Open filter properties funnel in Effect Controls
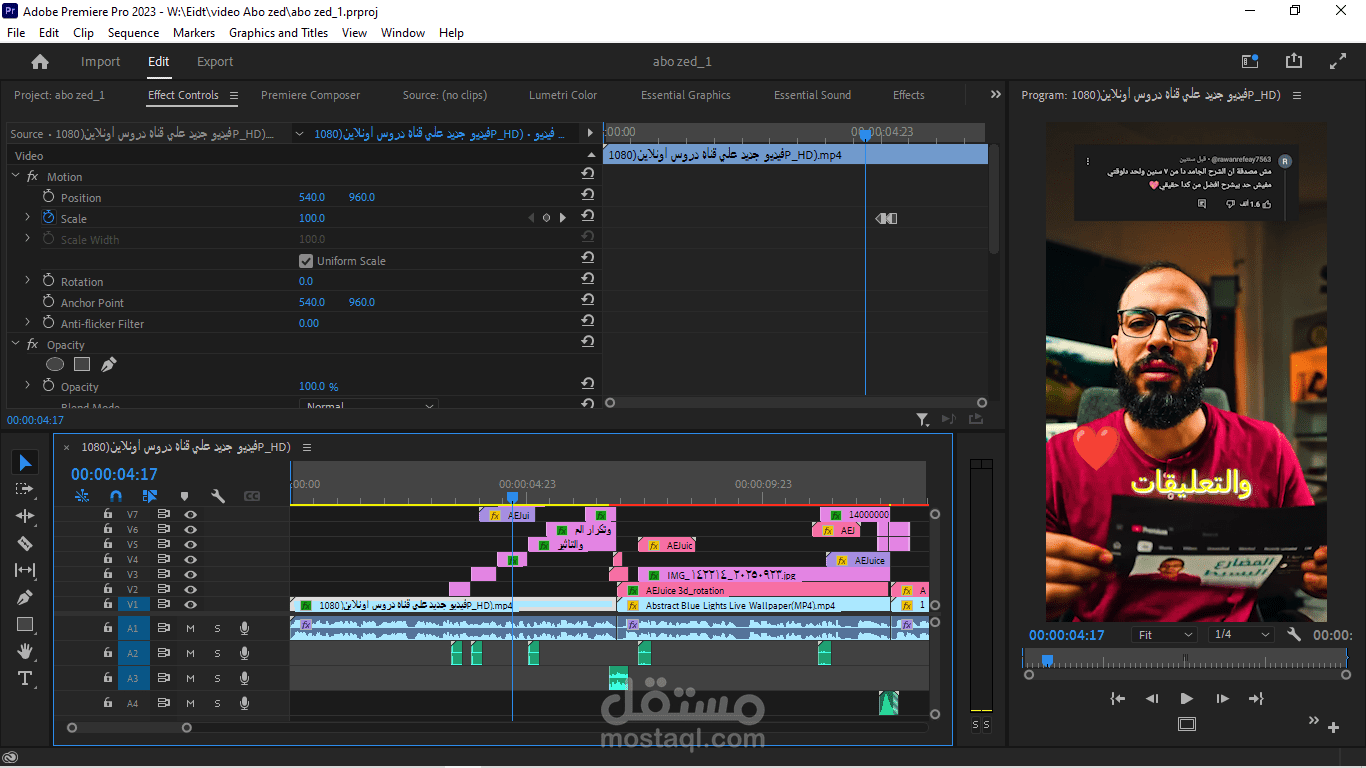This screenshot has height=768, width=1366. 923,420
